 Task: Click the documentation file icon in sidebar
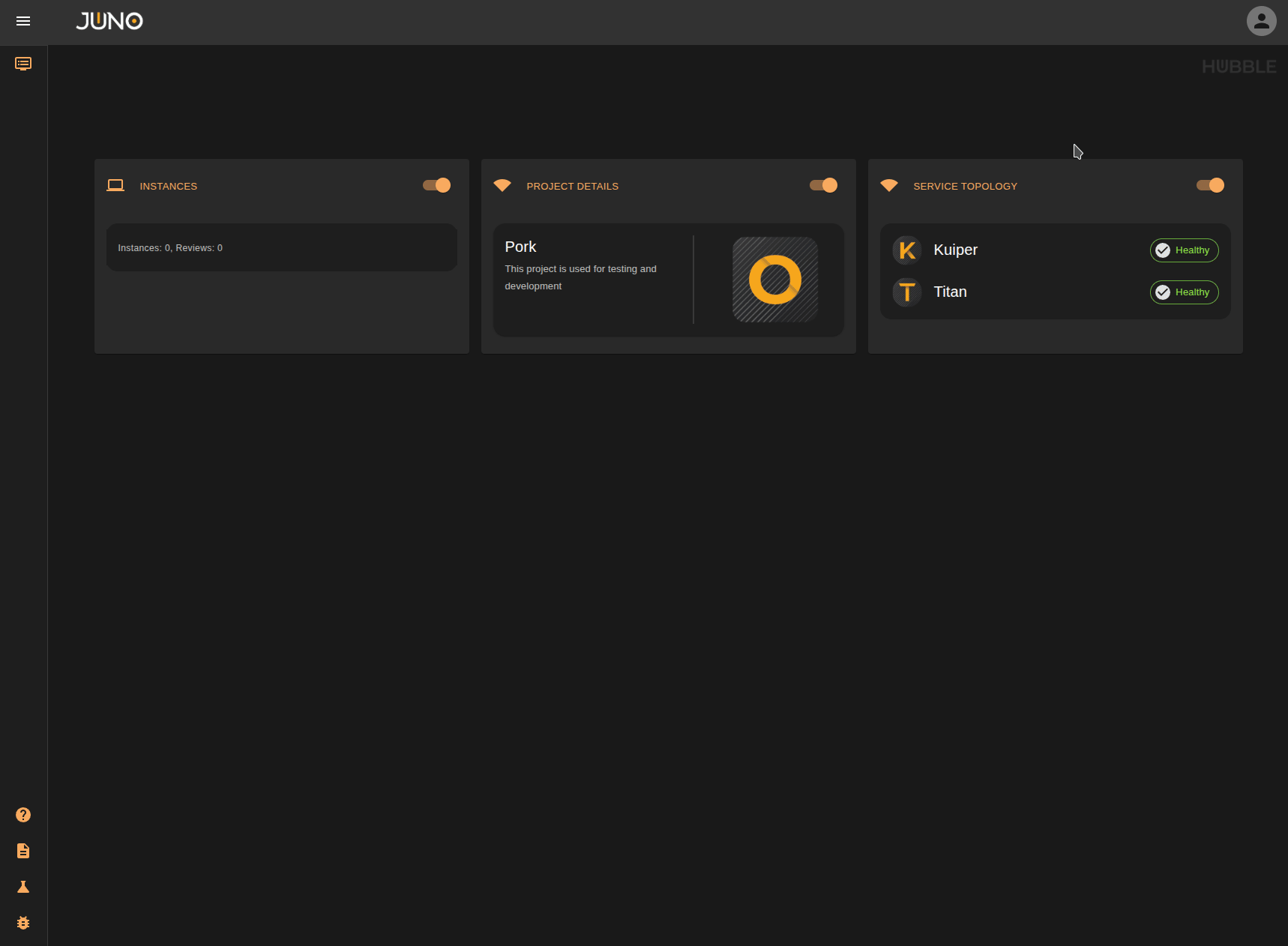click(x=23, y=851)
